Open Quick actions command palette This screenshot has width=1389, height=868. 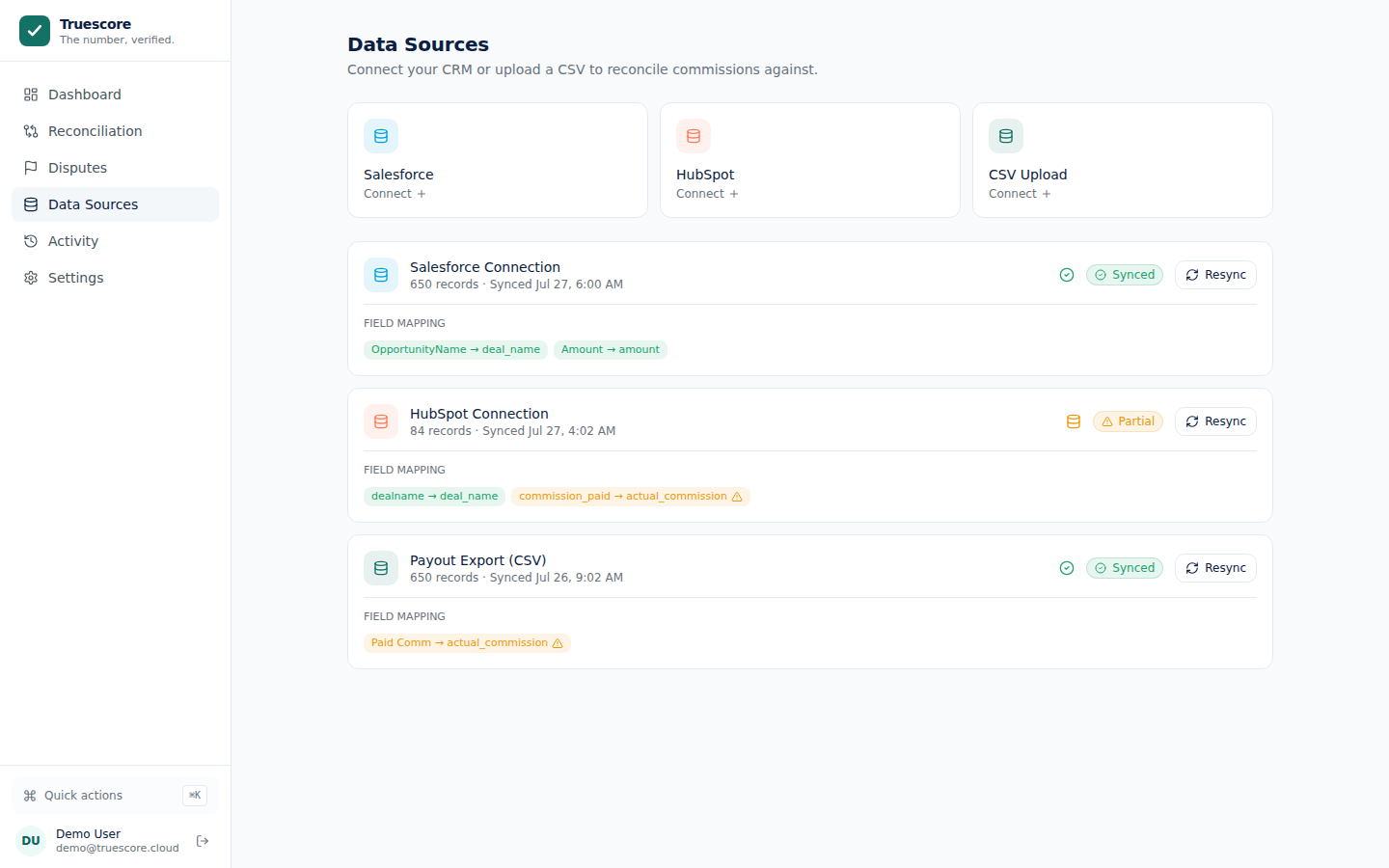coord(115,796)
